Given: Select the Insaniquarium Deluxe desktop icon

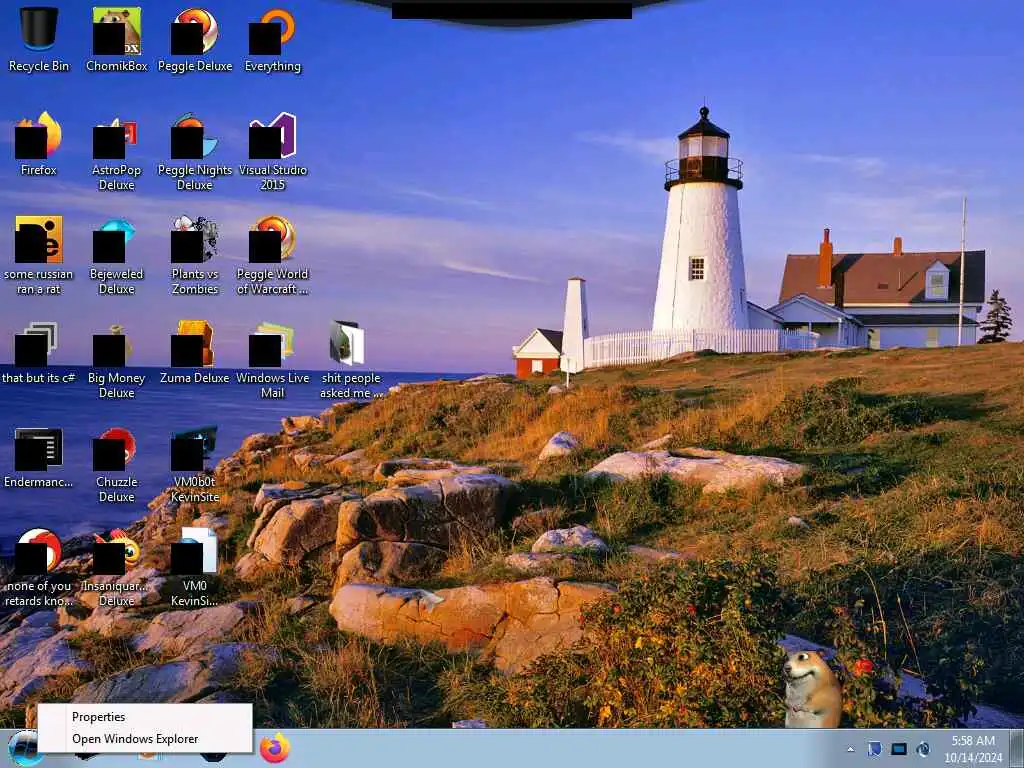Looking at the screenshot, I should (x=117, y=568).
